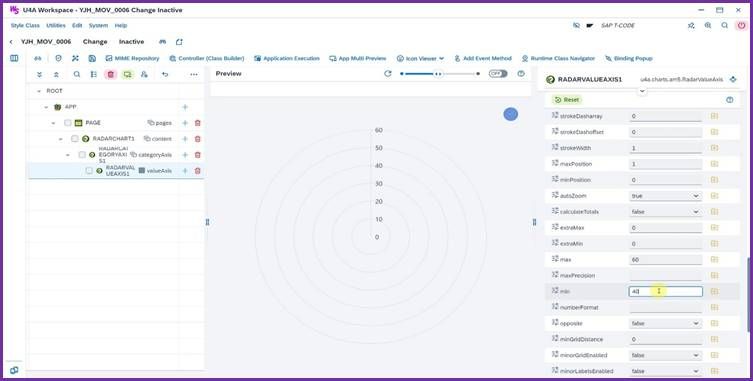Add child to APP node with plus icon
This screenshot has height=381, width=753.
185,107
